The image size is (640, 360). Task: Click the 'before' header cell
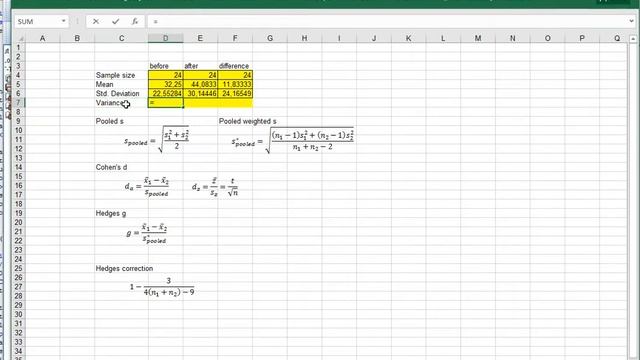point(165,66)
